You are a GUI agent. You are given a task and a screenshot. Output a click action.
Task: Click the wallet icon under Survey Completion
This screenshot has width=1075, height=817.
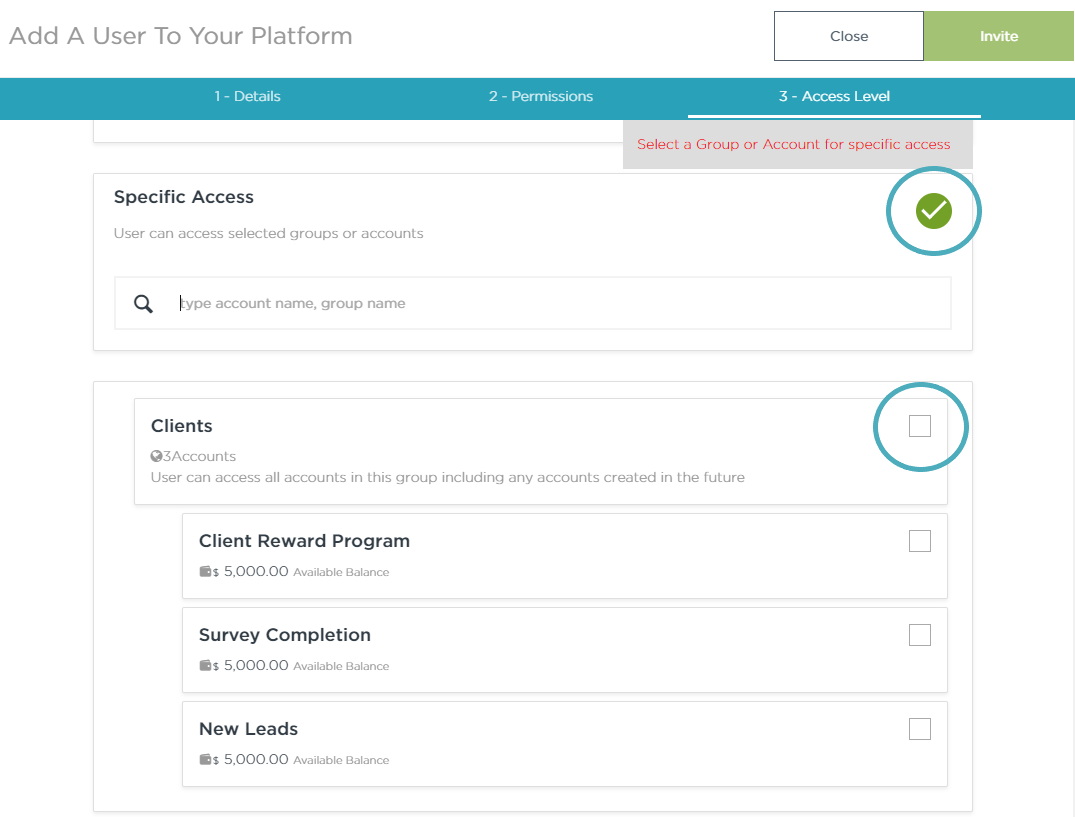click(x=205, y=666)
